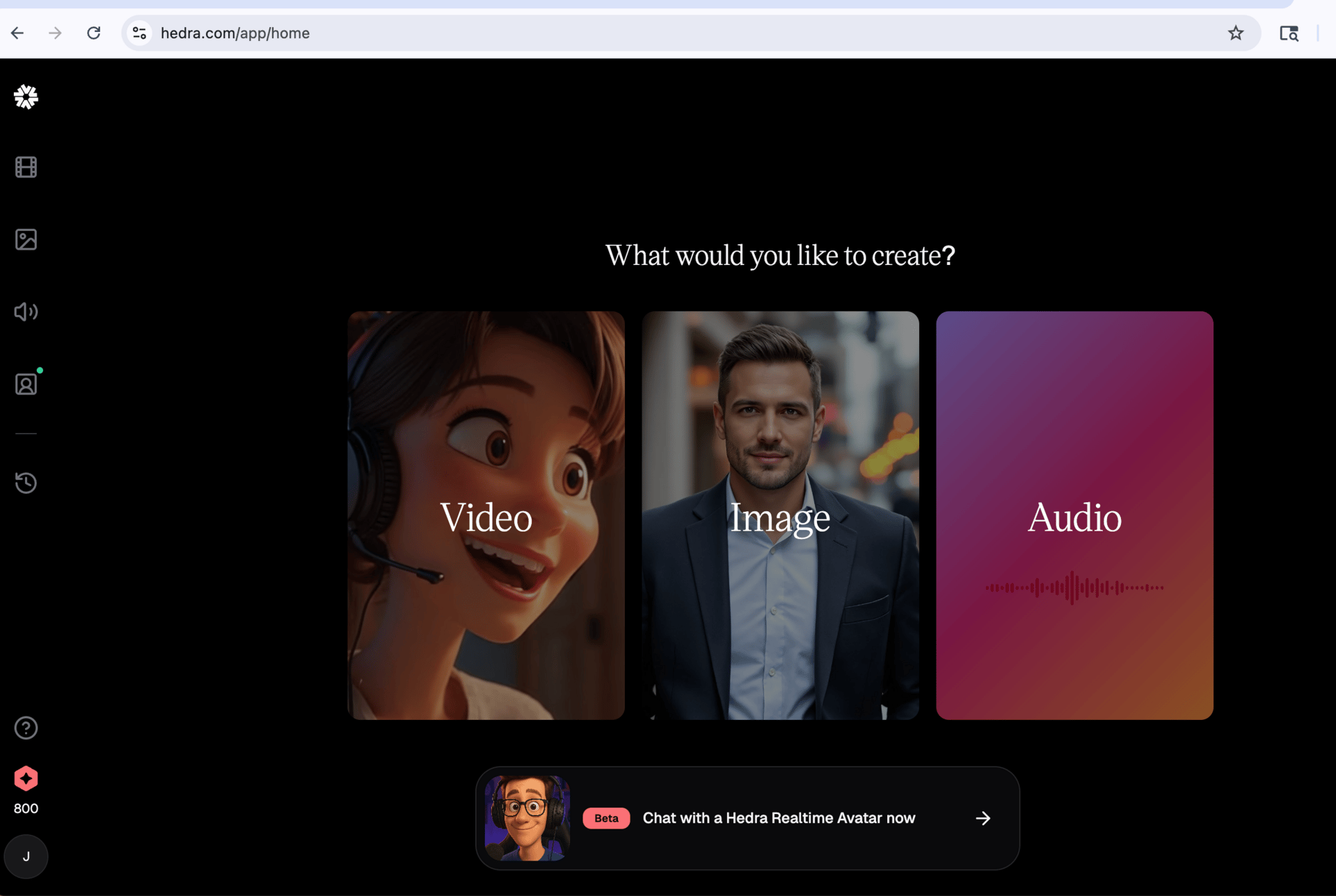Open site information icon in address bar
Image resolution: width=1336 pixels, height=896 pixels.
pos(139,33)
